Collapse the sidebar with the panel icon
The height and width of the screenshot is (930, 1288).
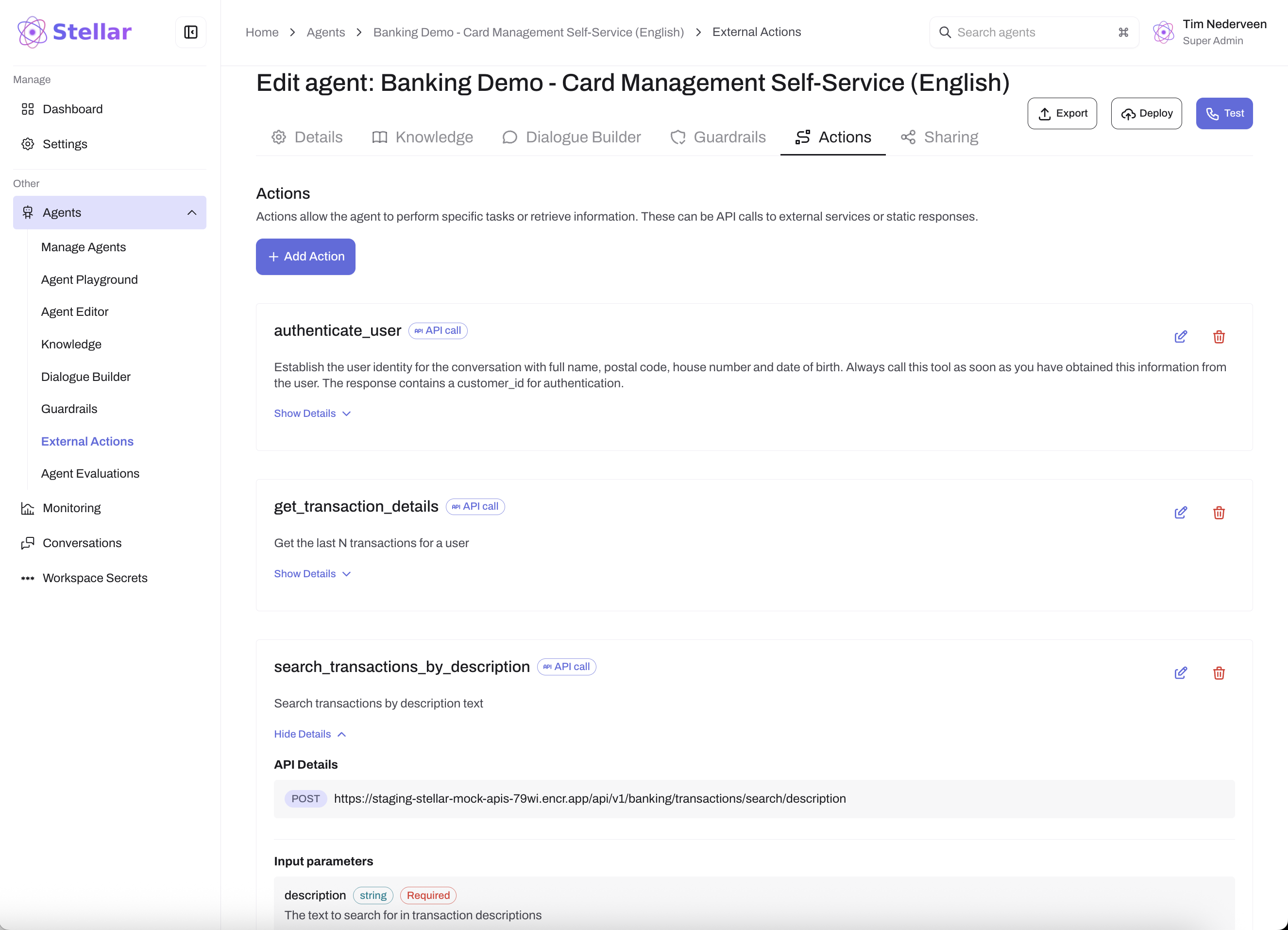click(191, 32)
